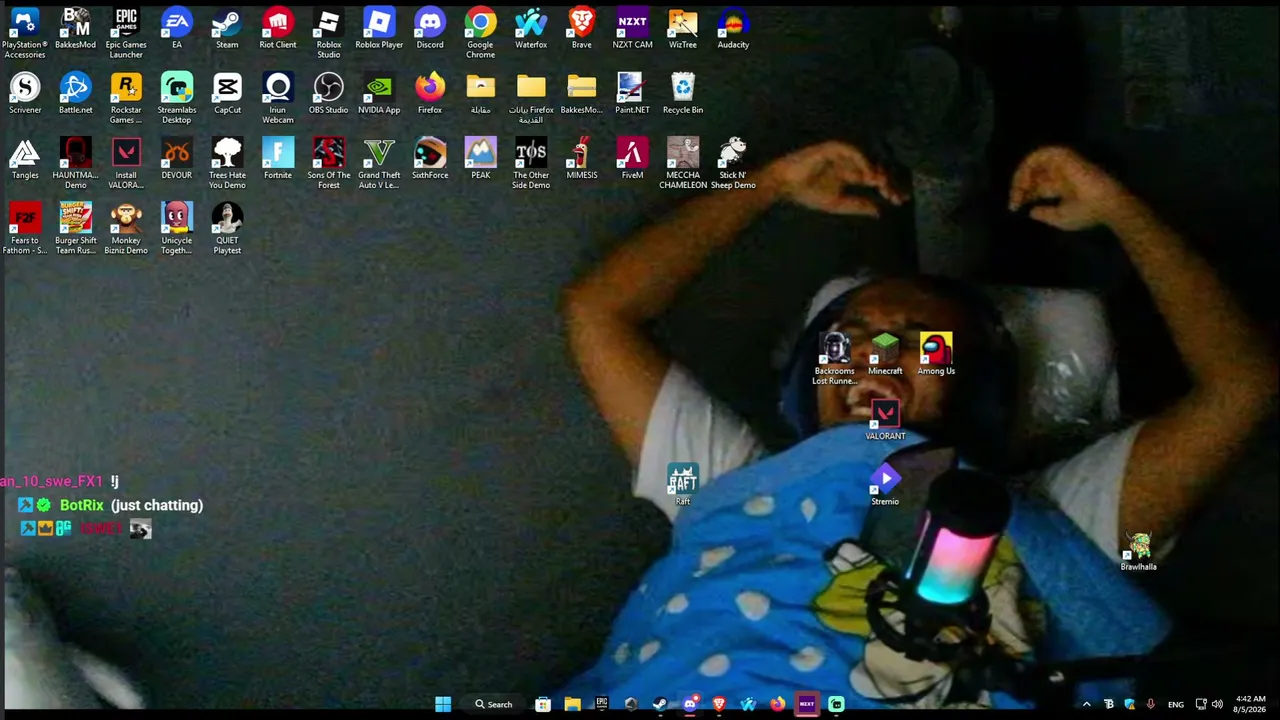1280x720 pixels.
Task: Launch Riot Client desktop icon
Action: point(278,28)
